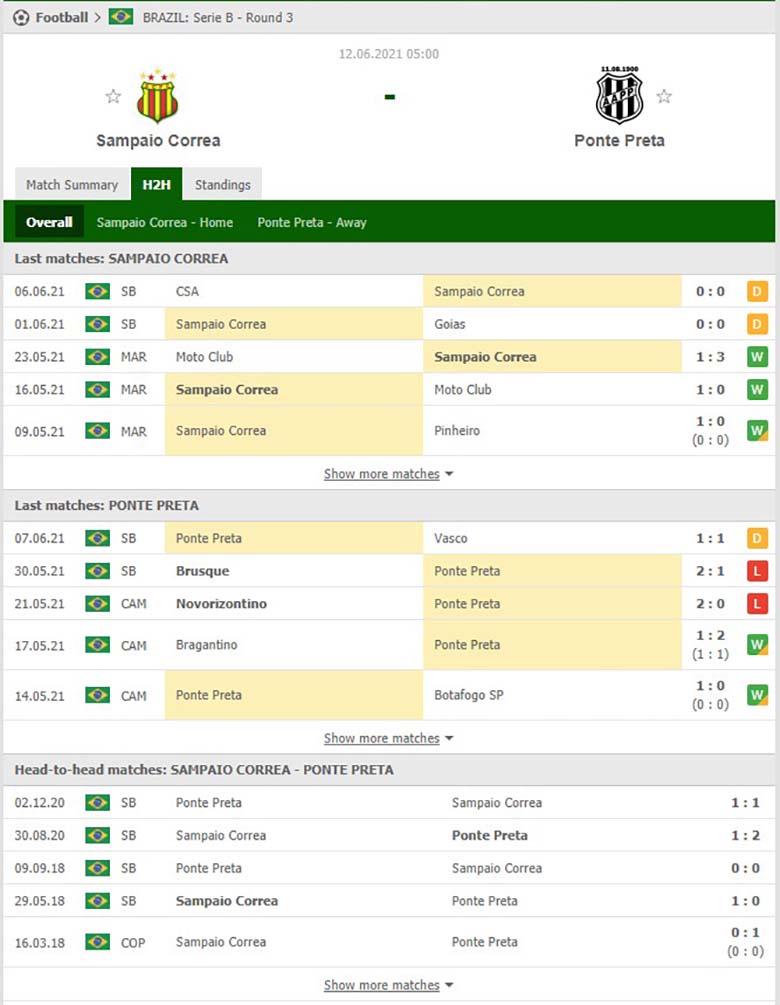This screenshot has height=1005, width=780.
Task: Click date 29.05.18 head-to-head row
Action: pos(40,901)
